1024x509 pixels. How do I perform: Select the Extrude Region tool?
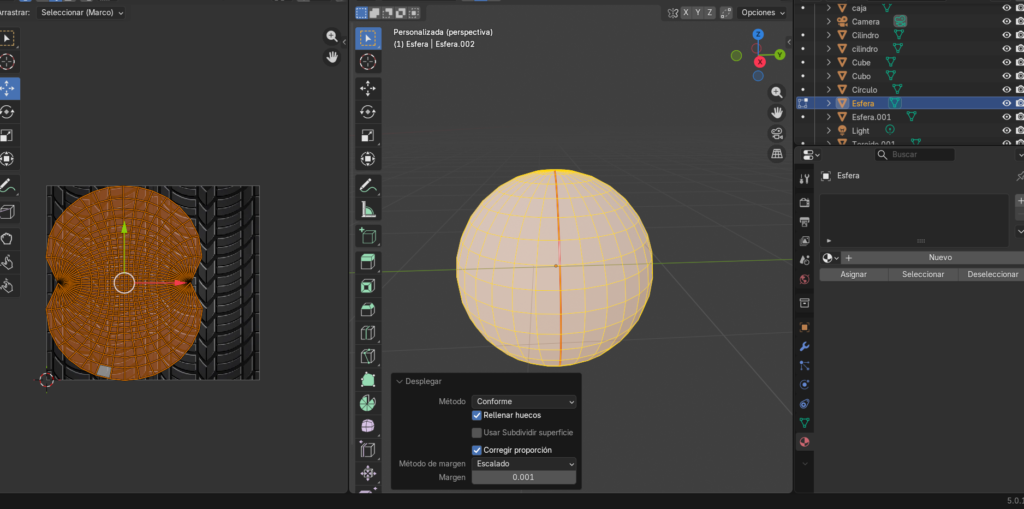pos(368,262)
